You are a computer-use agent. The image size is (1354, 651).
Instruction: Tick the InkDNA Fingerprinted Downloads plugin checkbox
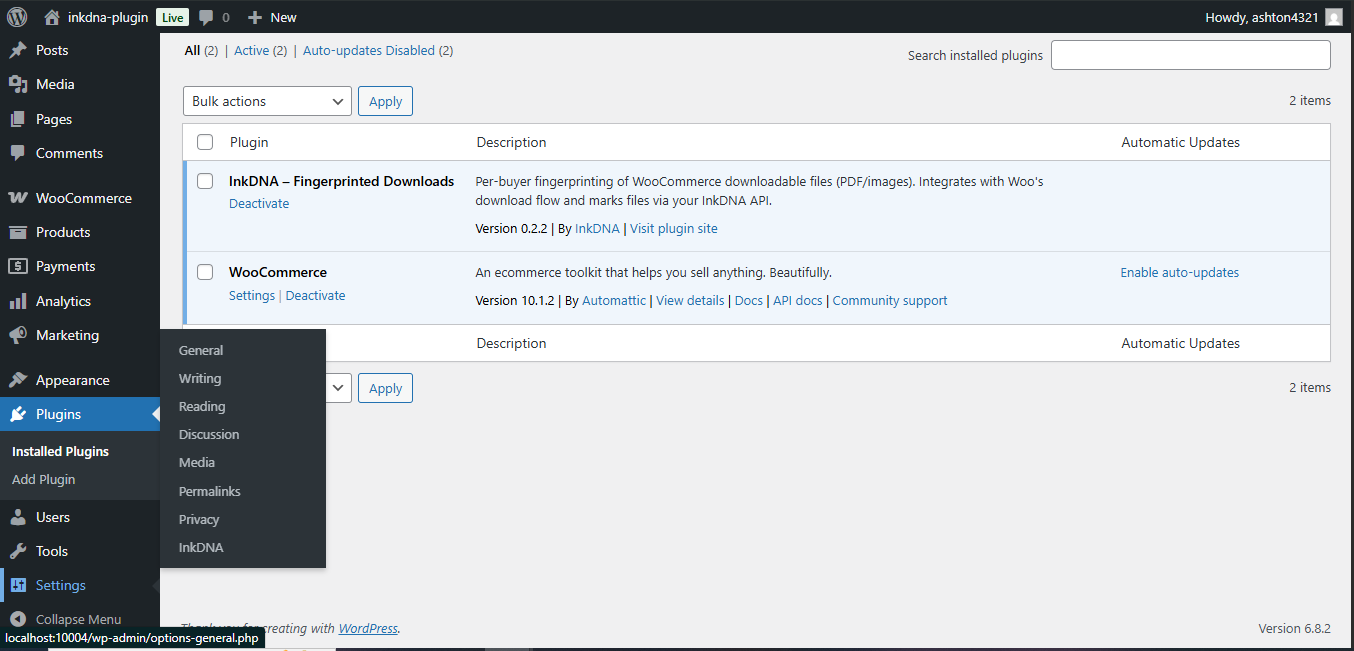pos(205,181)
